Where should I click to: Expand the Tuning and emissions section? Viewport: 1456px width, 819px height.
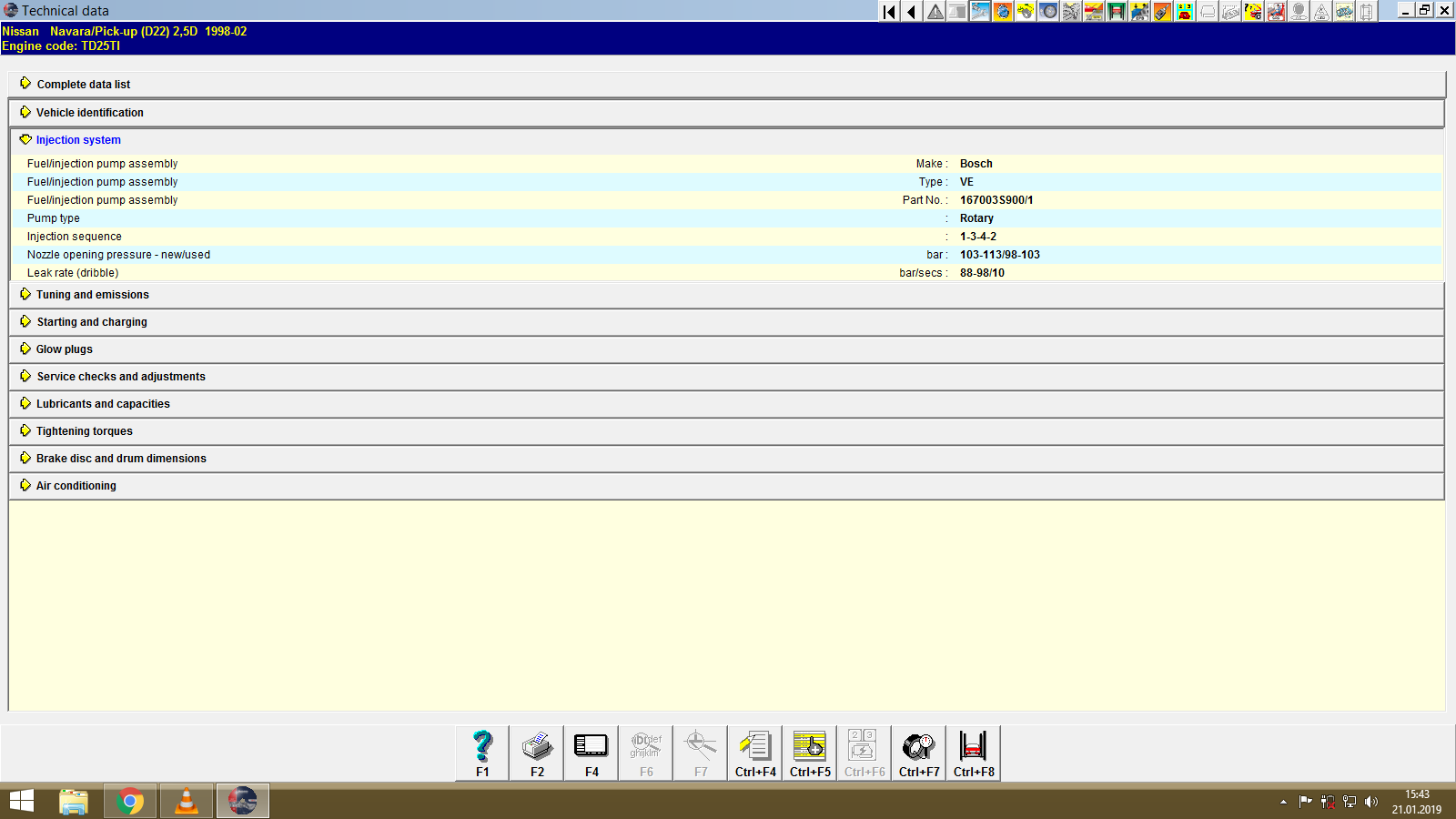point(91,294)
